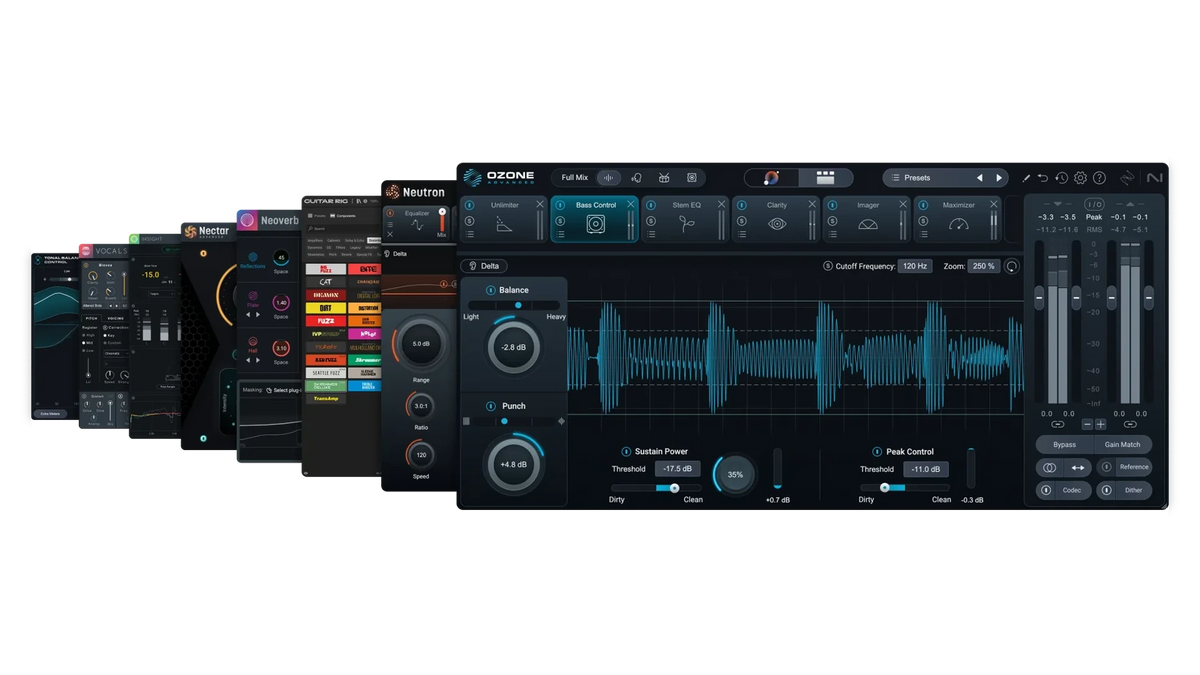This screenshot has width=1200, height=675.
Task: Click the Zoom 250 % field
Action: [983, 267]
